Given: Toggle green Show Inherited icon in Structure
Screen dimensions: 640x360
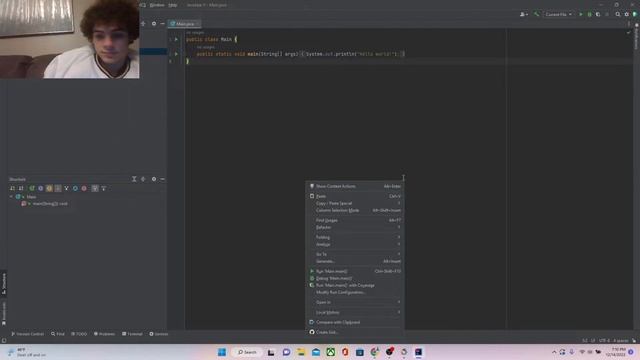Looking at the screenshot, I should 32,188.
